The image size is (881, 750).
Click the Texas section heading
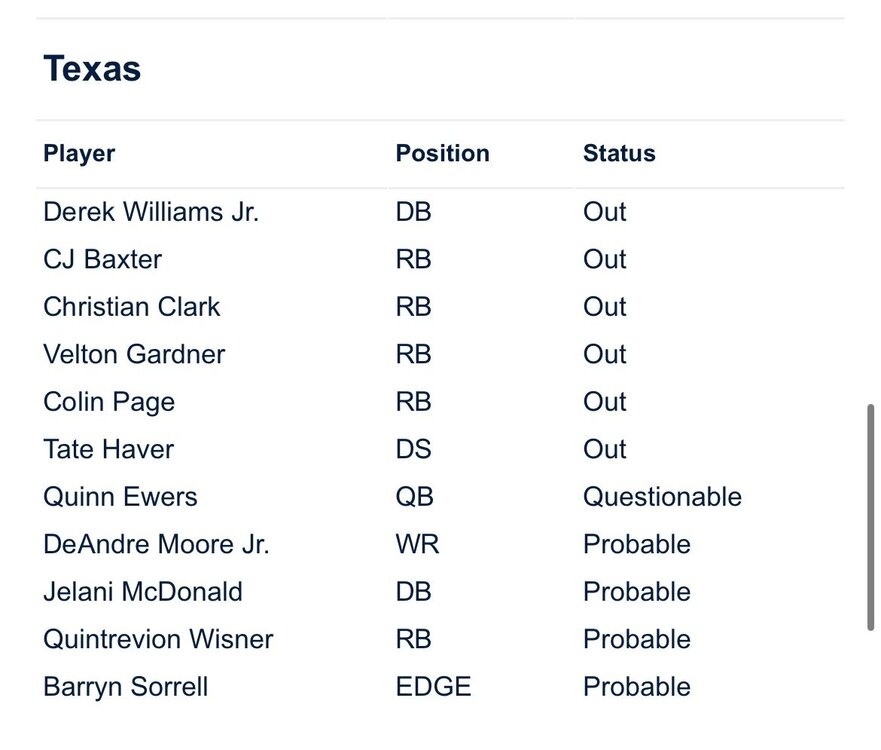tap(92, 69)
